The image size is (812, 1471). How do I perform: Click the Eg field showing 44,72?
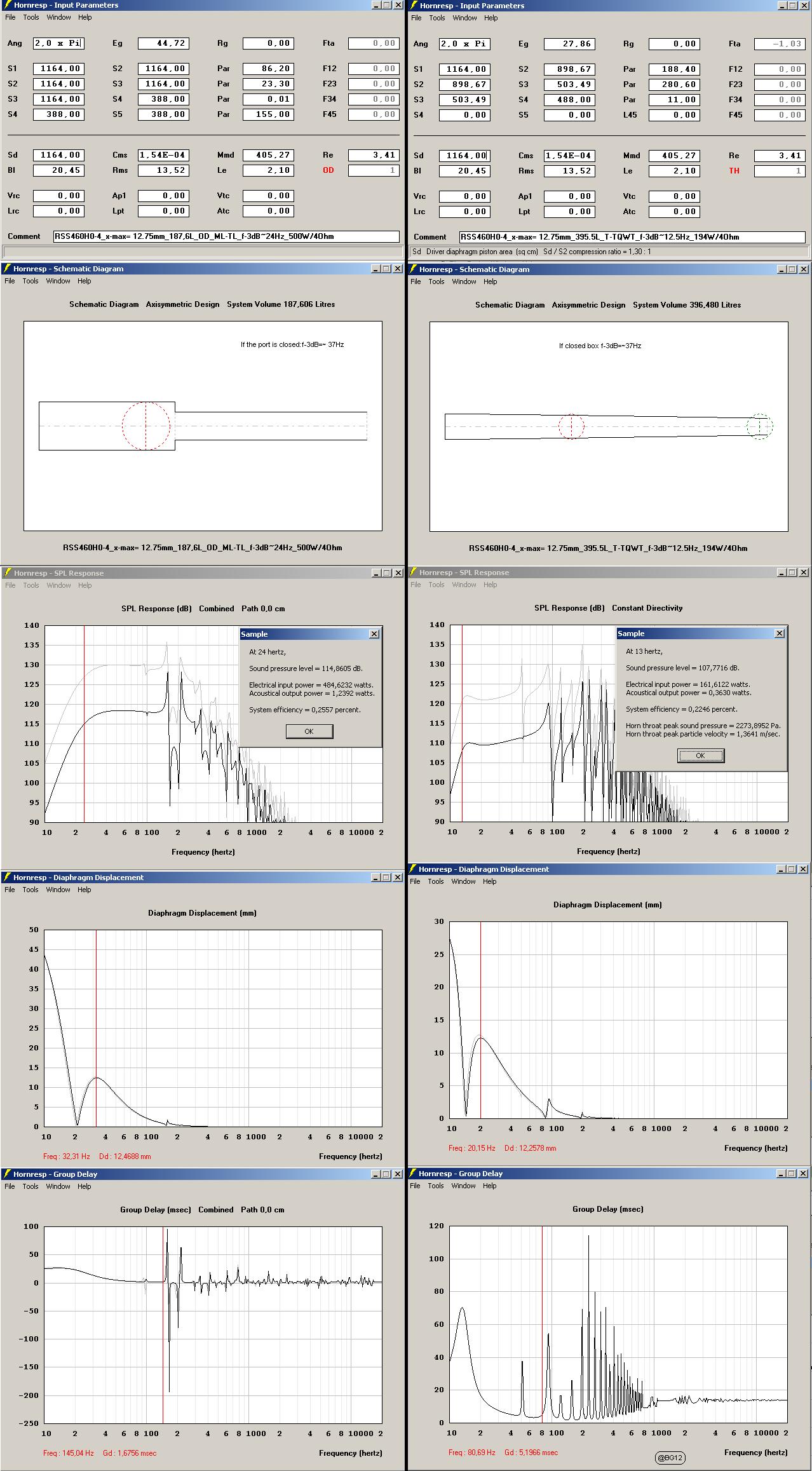[163, 43]
